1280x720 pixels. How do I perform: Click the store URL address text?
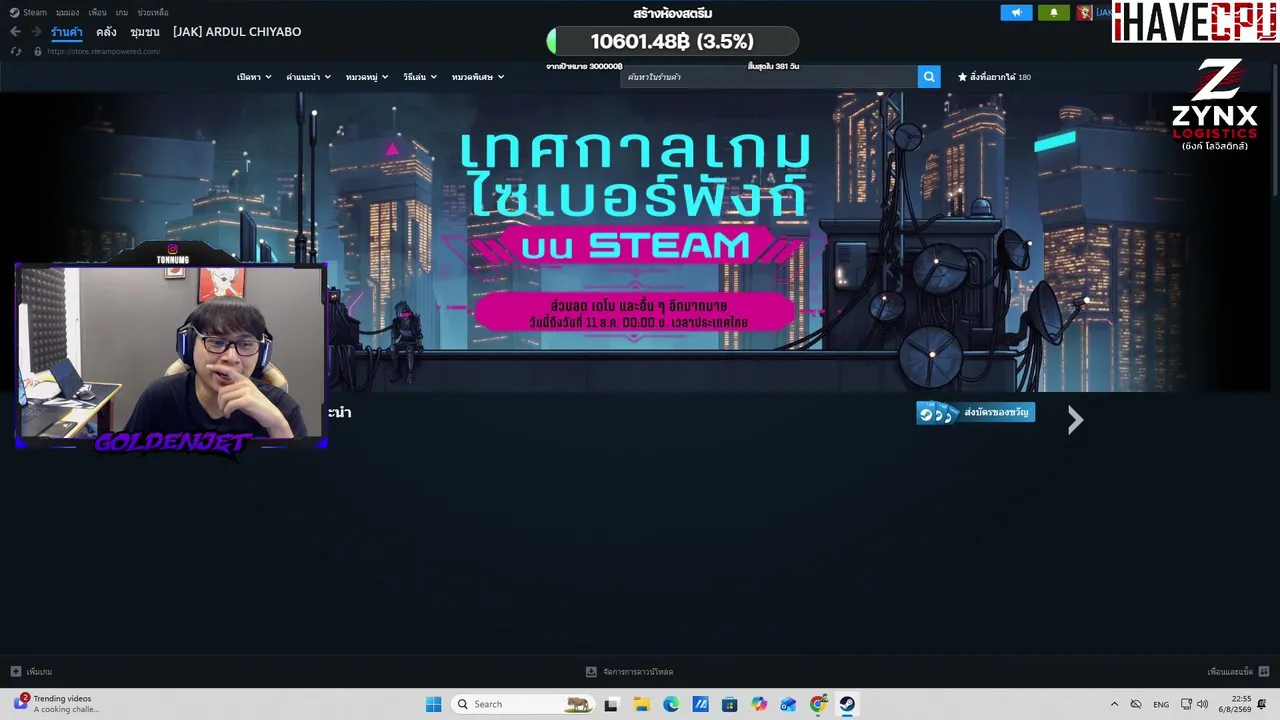click(x=103, y=51)
